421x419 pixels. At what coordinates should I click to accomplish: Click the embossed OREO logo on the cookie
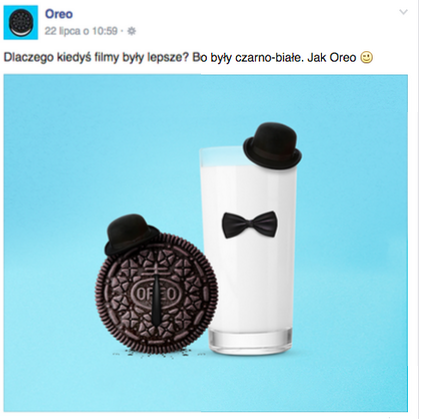click(154, 294)
